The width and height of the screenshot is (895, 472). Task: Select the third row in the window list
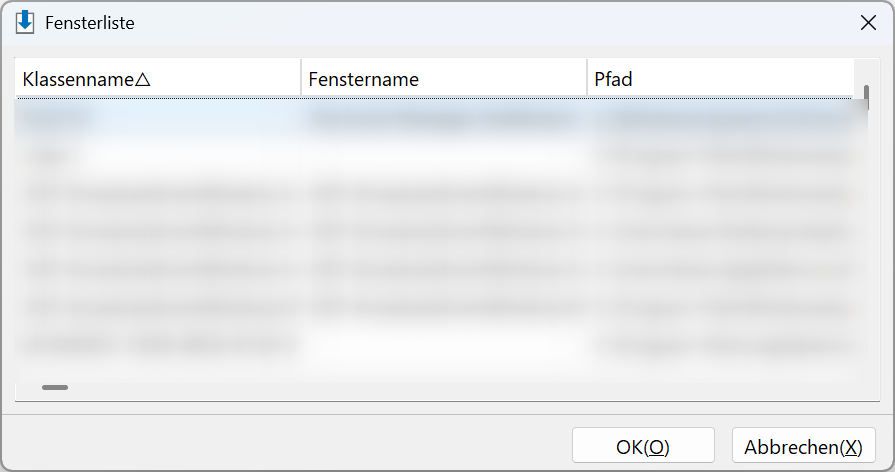(x=434, y=194)
